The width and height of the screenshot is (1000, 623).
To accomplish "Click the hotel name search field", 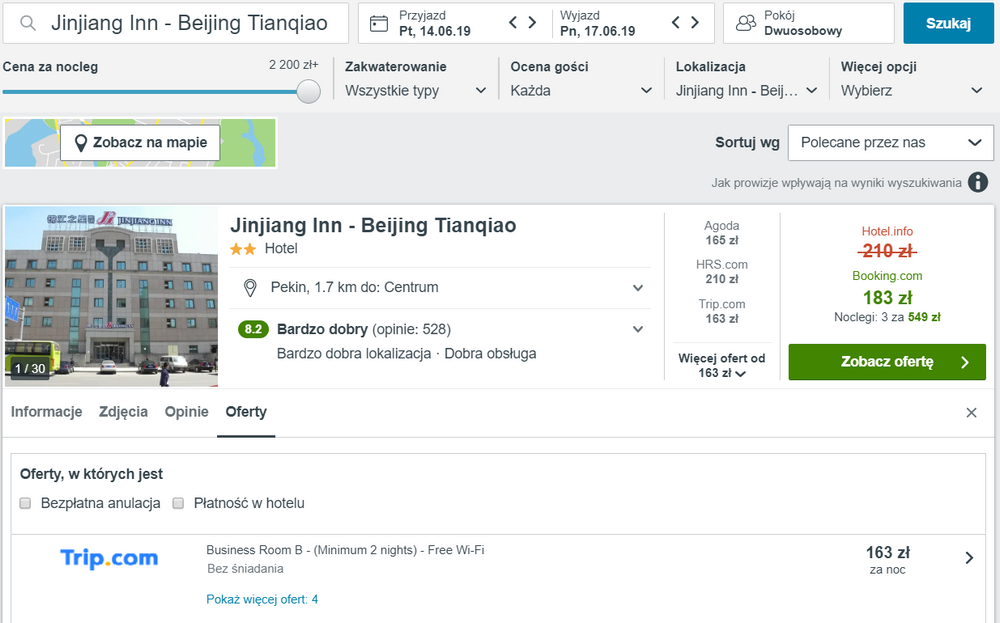I will coord(176,24).
